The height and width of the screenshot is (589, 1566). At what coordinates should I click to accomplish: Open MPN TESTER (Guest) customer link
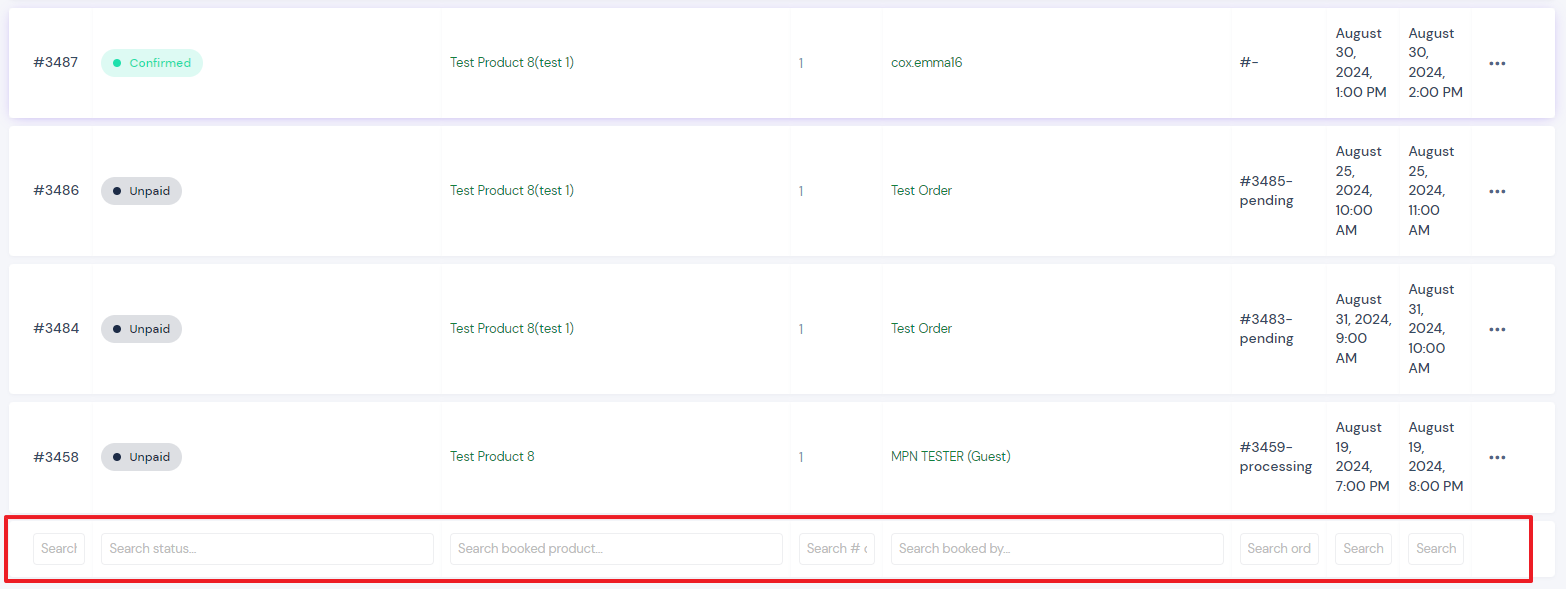(951, 457)
